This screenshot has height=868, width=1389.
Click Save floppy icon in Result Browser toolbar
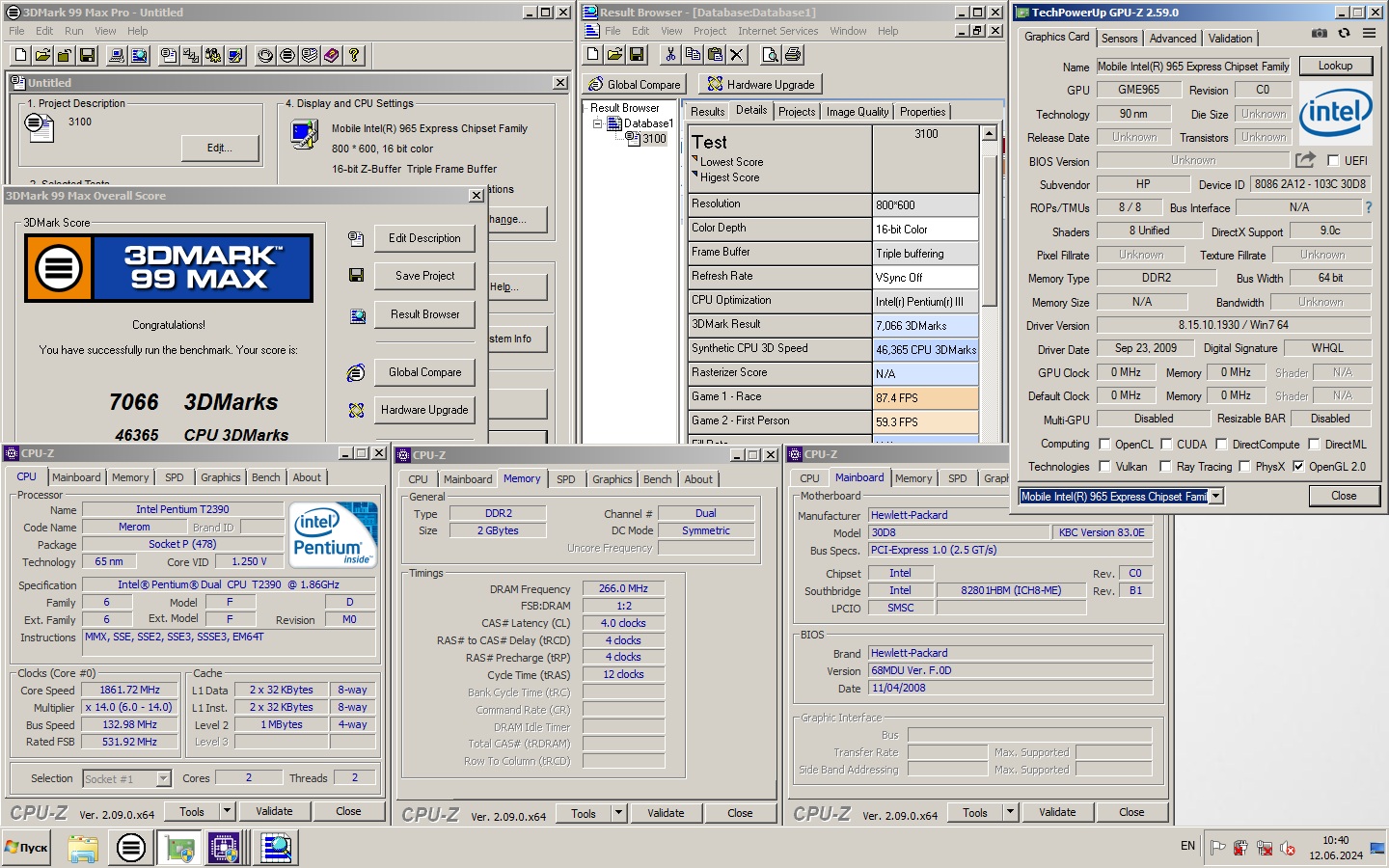point(637,55)
